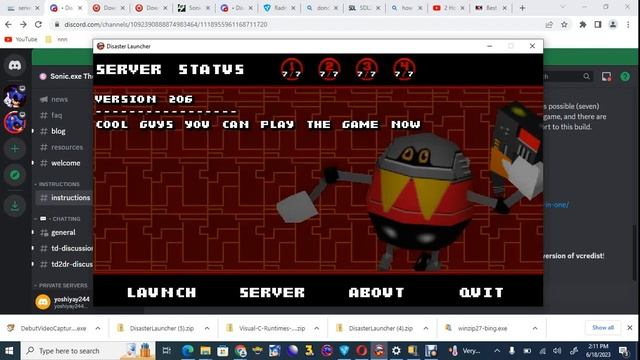The image size is (640, 360).
Task: Open winzip27-bing.exe download
Action: click(x=477, y=328)
